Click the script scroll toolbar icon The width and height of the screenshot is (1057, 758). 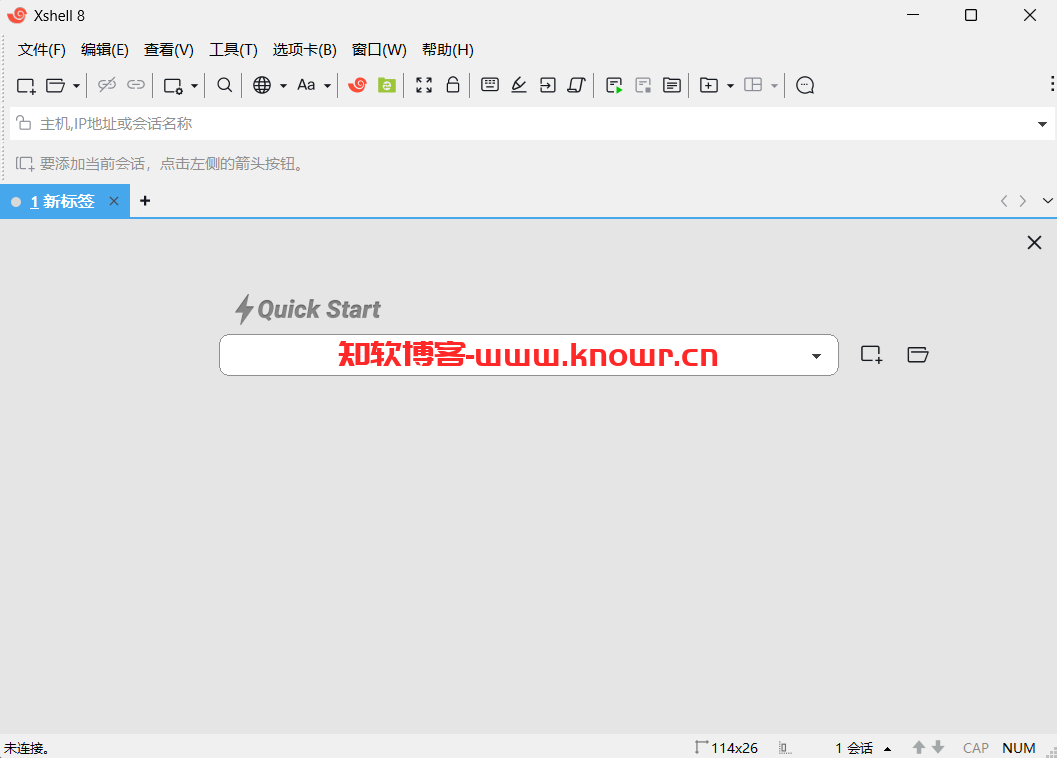(576, 85)
